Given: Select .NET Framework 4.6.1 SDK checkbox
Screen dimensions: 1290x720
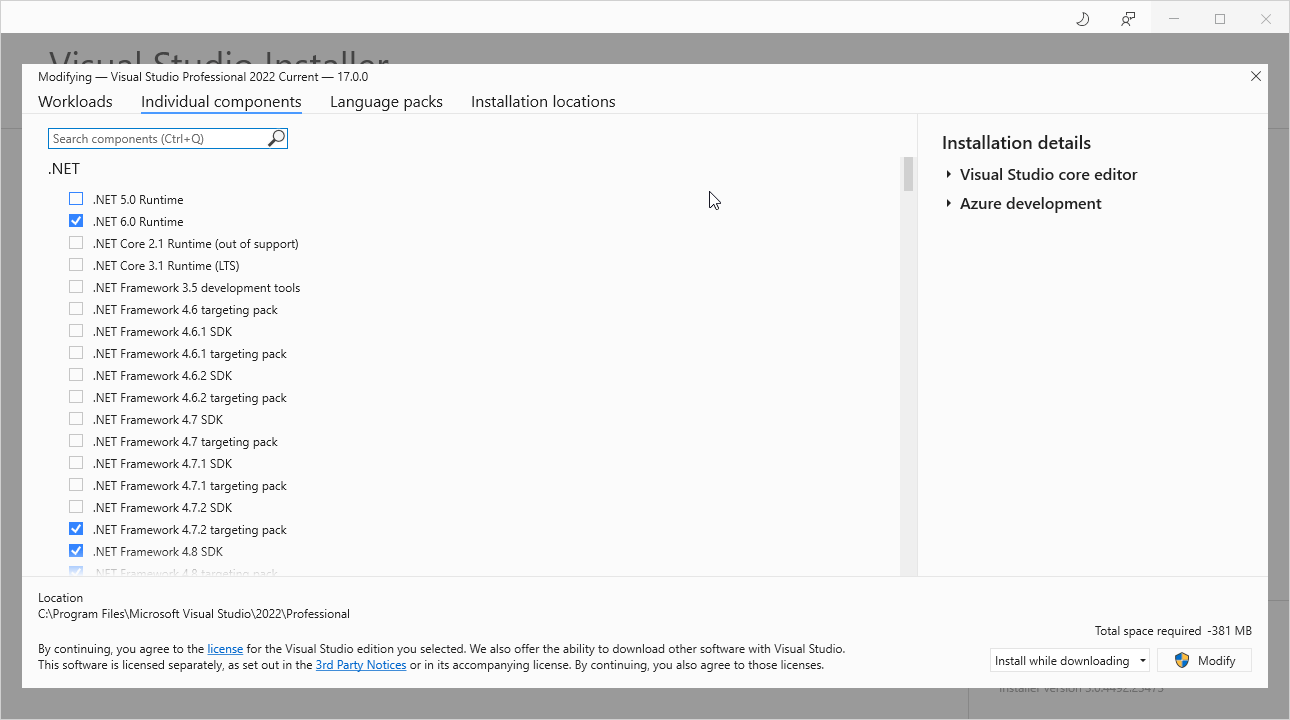Looking at the screenshot, I should pos(76,331).
